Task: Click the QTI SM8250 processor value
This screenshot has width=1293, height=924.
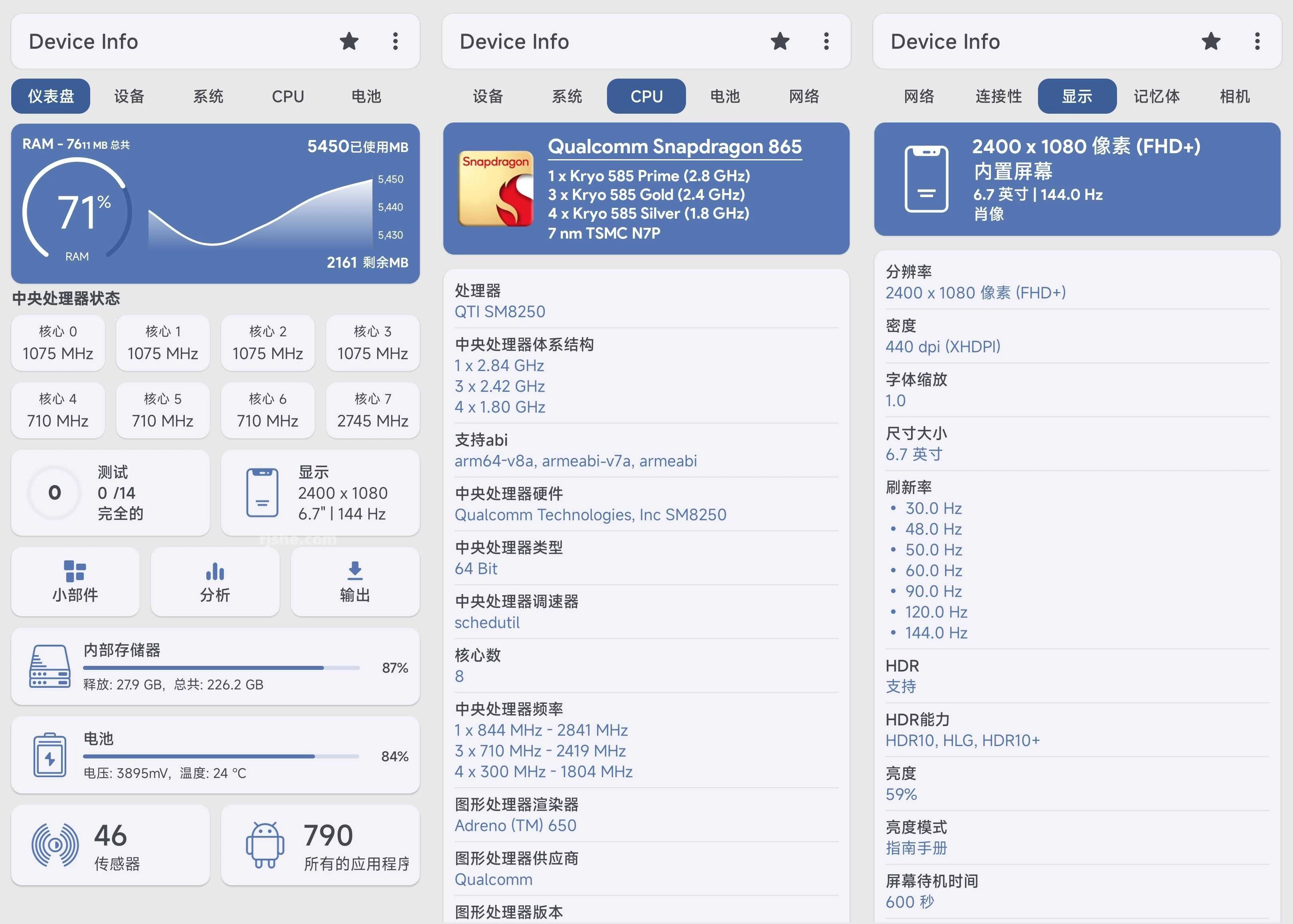Action: tap(500, 312)
